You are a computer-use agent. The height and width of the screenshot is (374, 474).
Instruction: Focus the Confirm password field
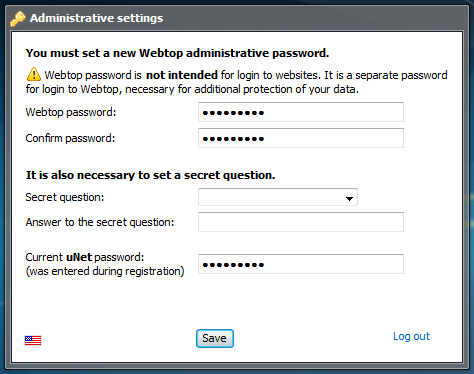(301, 138)
